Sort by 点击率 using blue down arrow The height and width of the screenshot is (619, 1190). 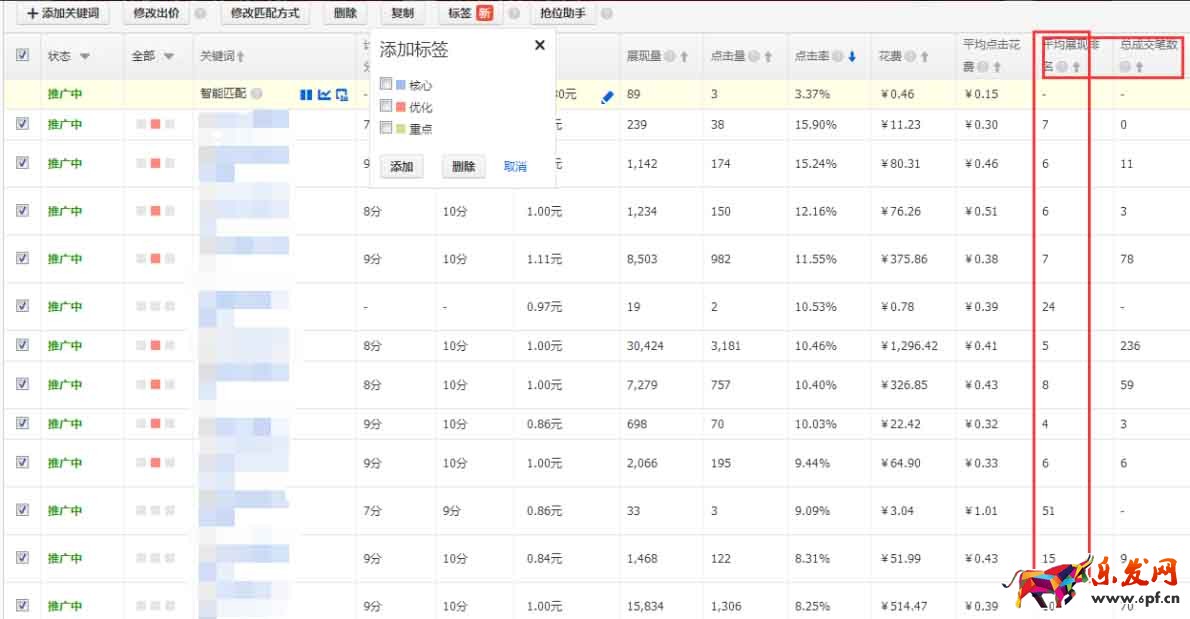tap(852, 57)
